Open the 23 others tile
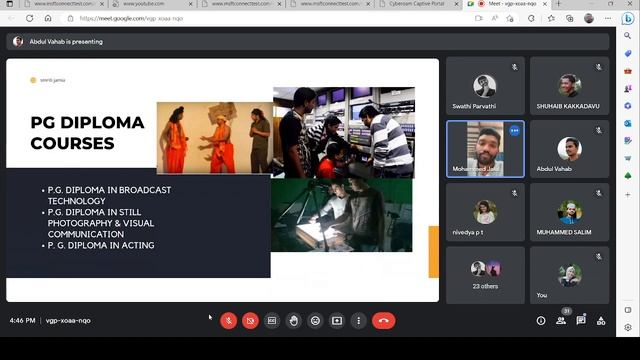 [x=485, y=275]
